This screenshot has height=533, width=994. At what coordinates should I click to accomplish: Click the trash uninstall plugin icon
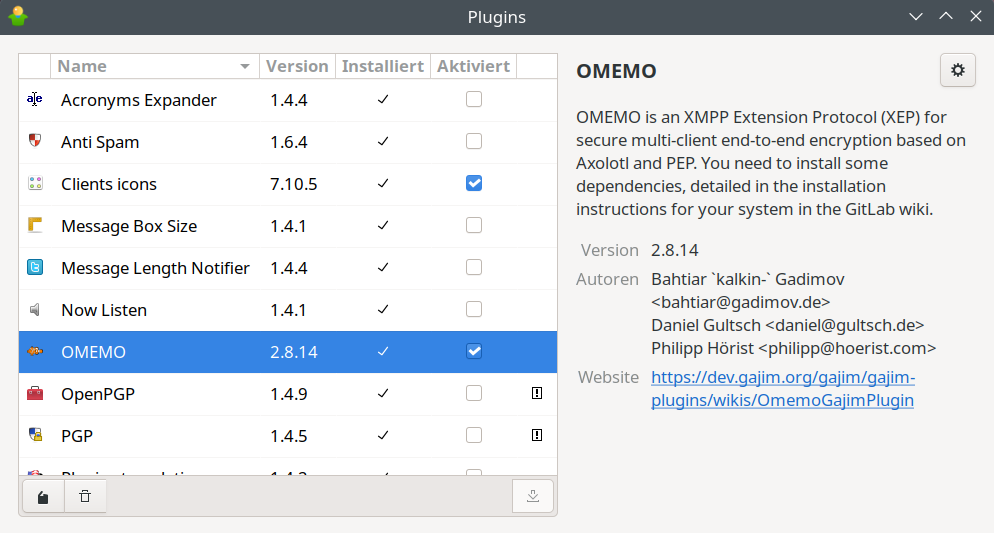tap(85, 496)
